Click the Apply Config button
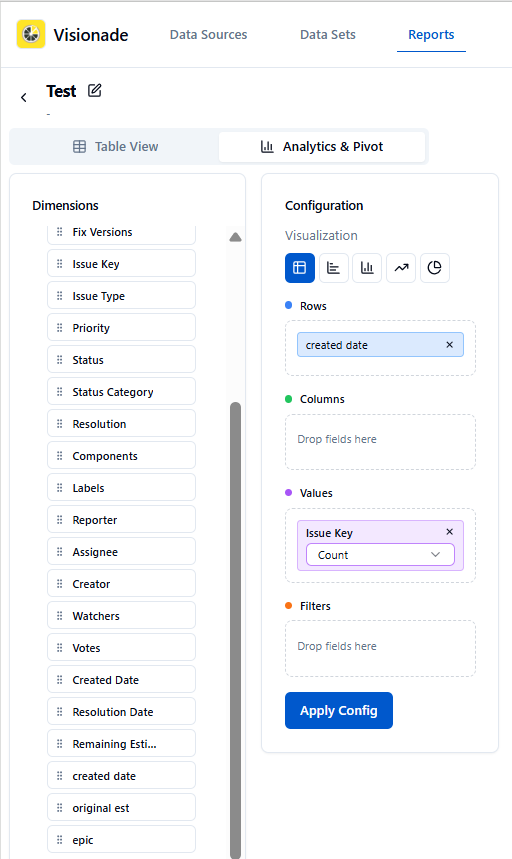The image size is (512, 859). (339, 711)
